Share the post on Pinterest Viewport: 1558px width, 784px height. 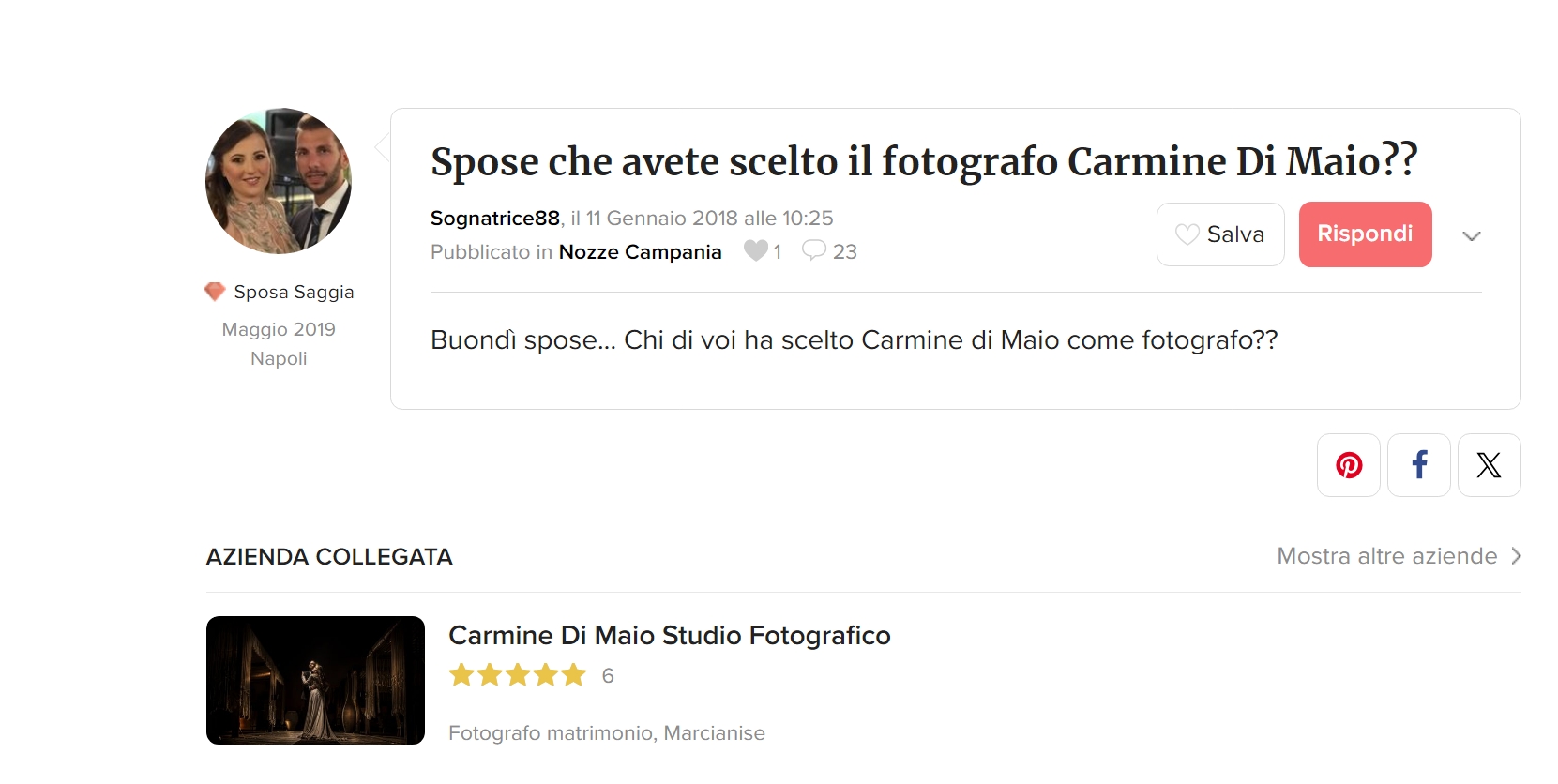pos(1348,465)
